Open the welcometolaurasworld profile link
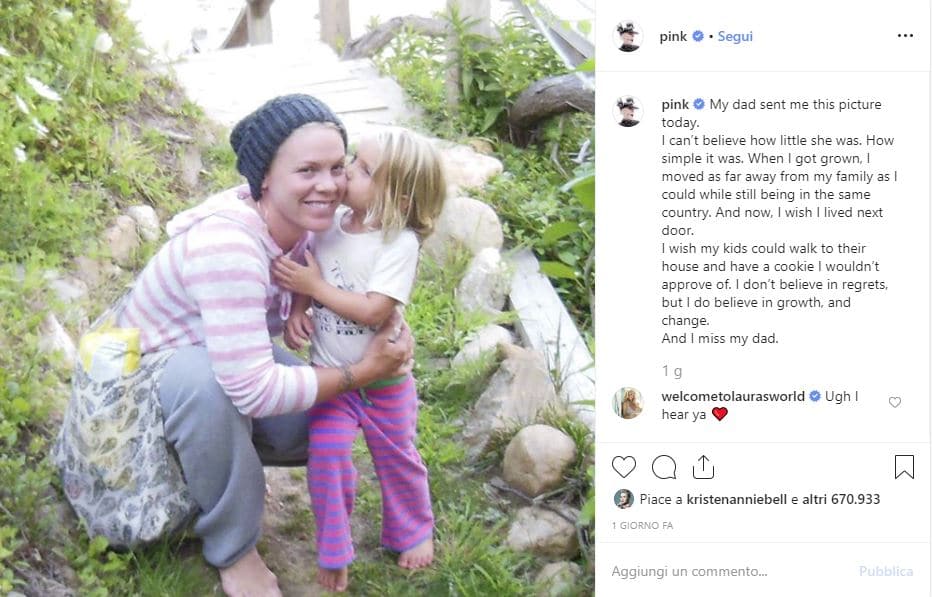Image resolution: width=932 pixels, height=597 pixels. pyautogui.click(x=733, y=396)
